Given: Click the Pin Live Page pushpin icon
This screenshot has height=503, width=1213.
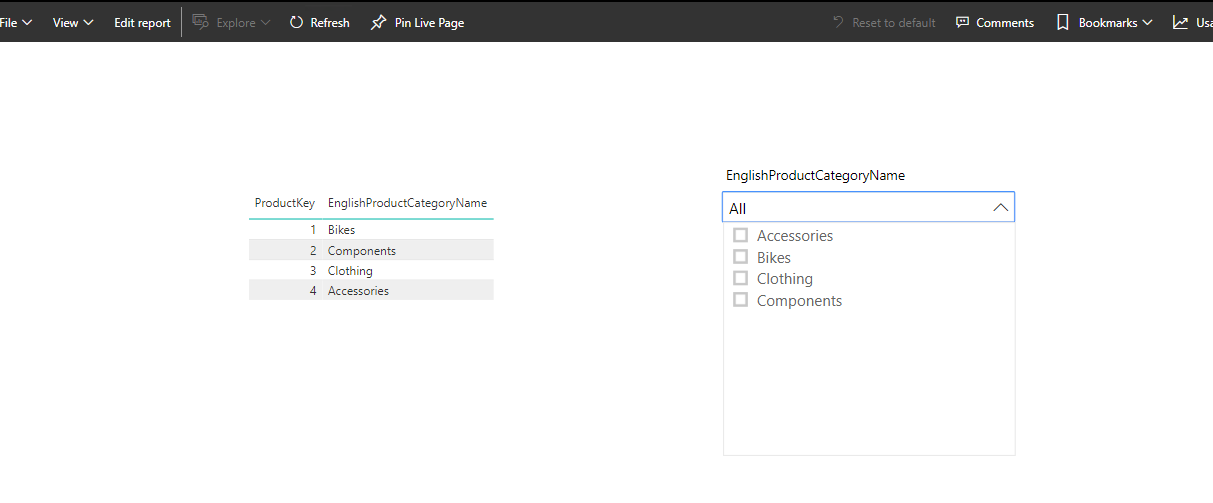Looking at the screenshot, I should click(x=378, y=22).
